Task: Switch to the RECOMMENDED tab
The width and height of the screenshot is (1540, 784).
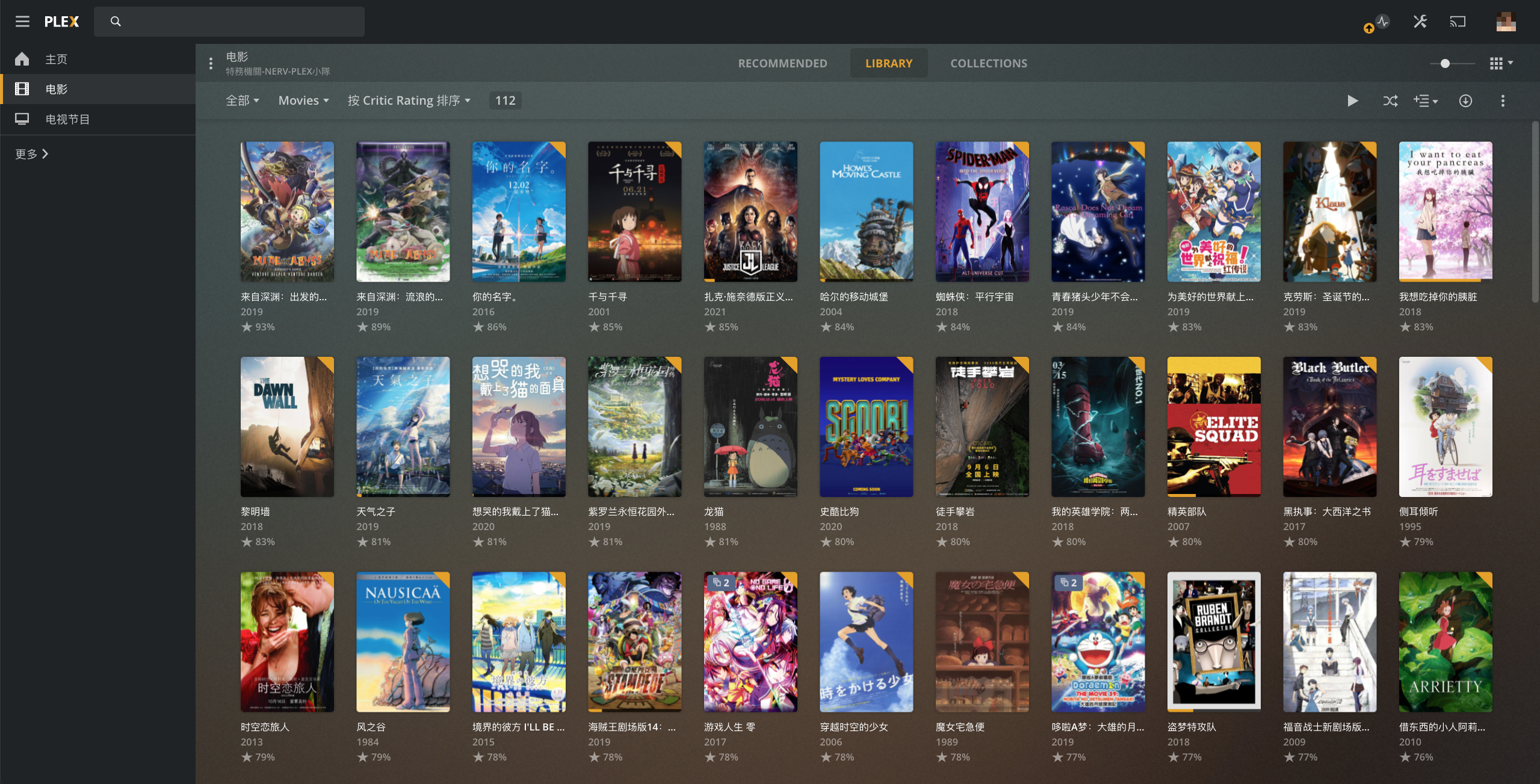Action: 782,63
